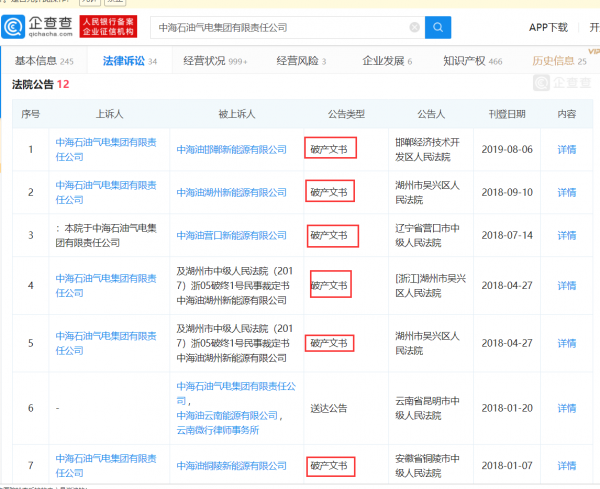Open row 6 中海石油气电集团有限责任公司 link
Image resolution: width=600 pixels, height=489 pixels.
(x=236, y=393)
